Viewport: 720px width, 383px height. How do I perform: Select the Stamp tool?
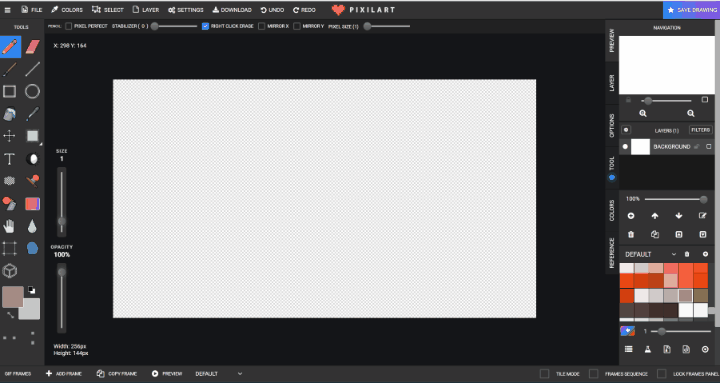click(x=33, y=181)
